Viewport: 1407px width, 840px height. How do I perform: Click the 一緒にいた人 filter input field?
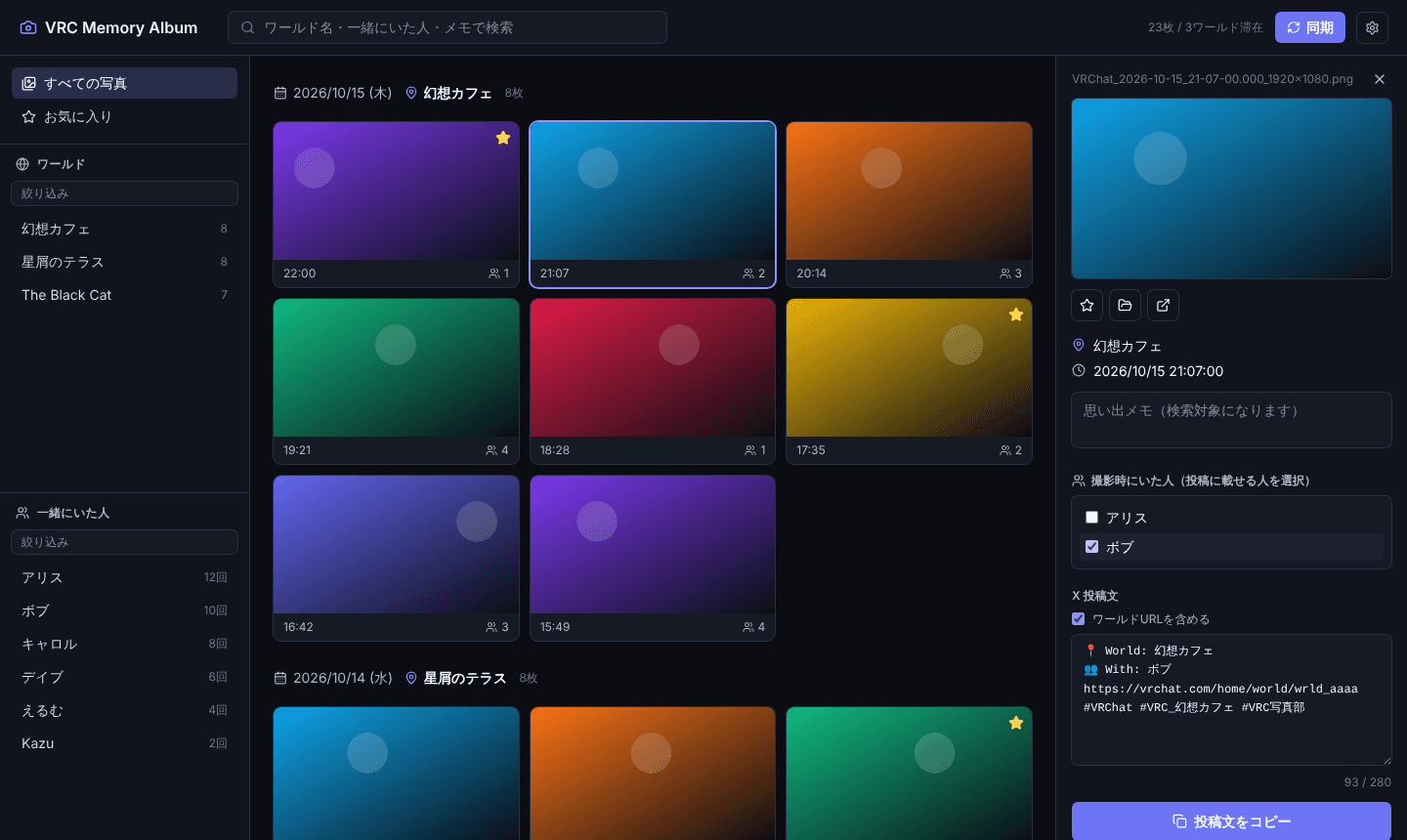(124, 542)
